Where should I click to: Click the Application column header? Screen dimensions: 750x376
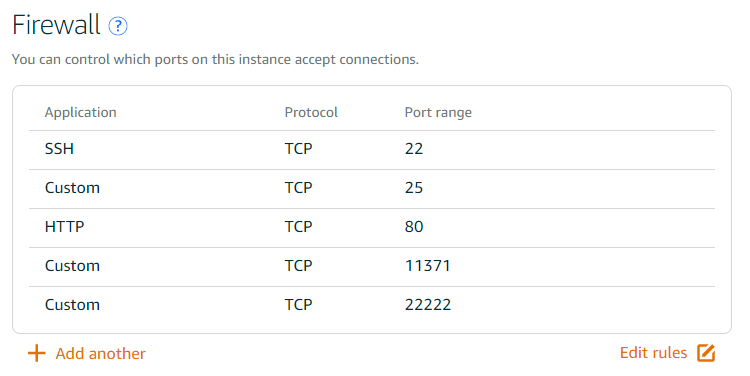tap(80, 113)
